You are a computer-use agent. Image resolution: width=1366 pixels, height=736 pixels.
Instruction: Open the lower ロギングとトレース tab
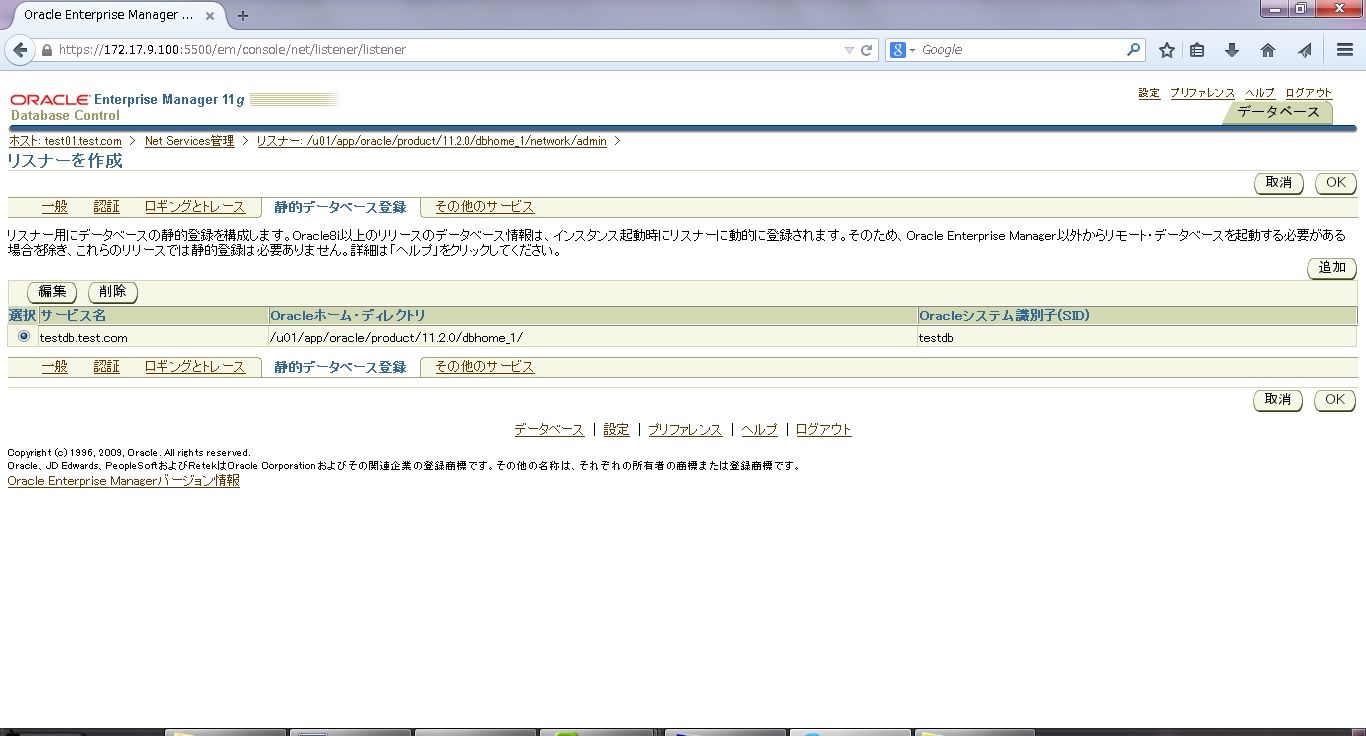click(195, 367)
